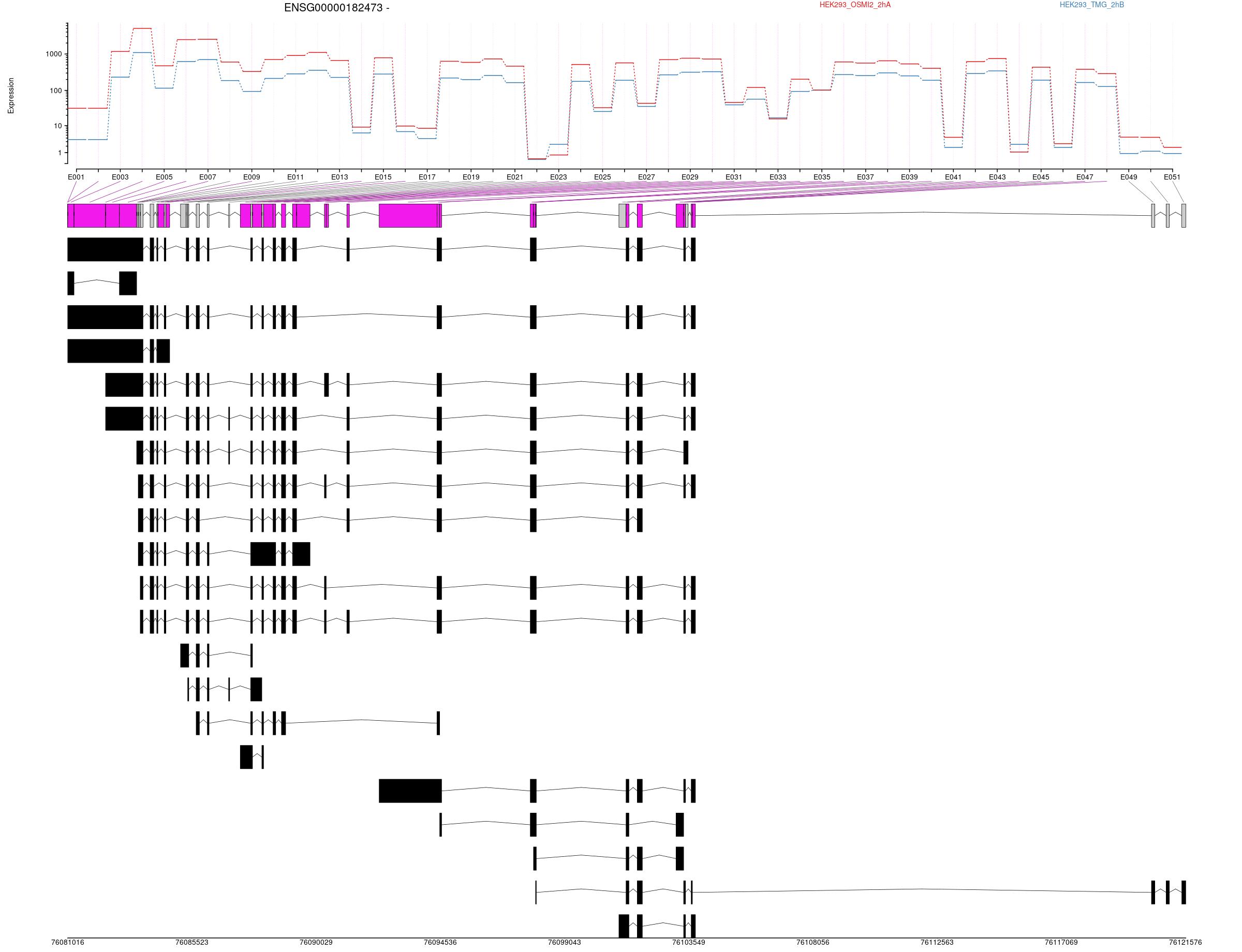Click genomic coordinate 76099043
Image resolution: width=1242 pixels, height=952 pixels.
click(564, 942)
